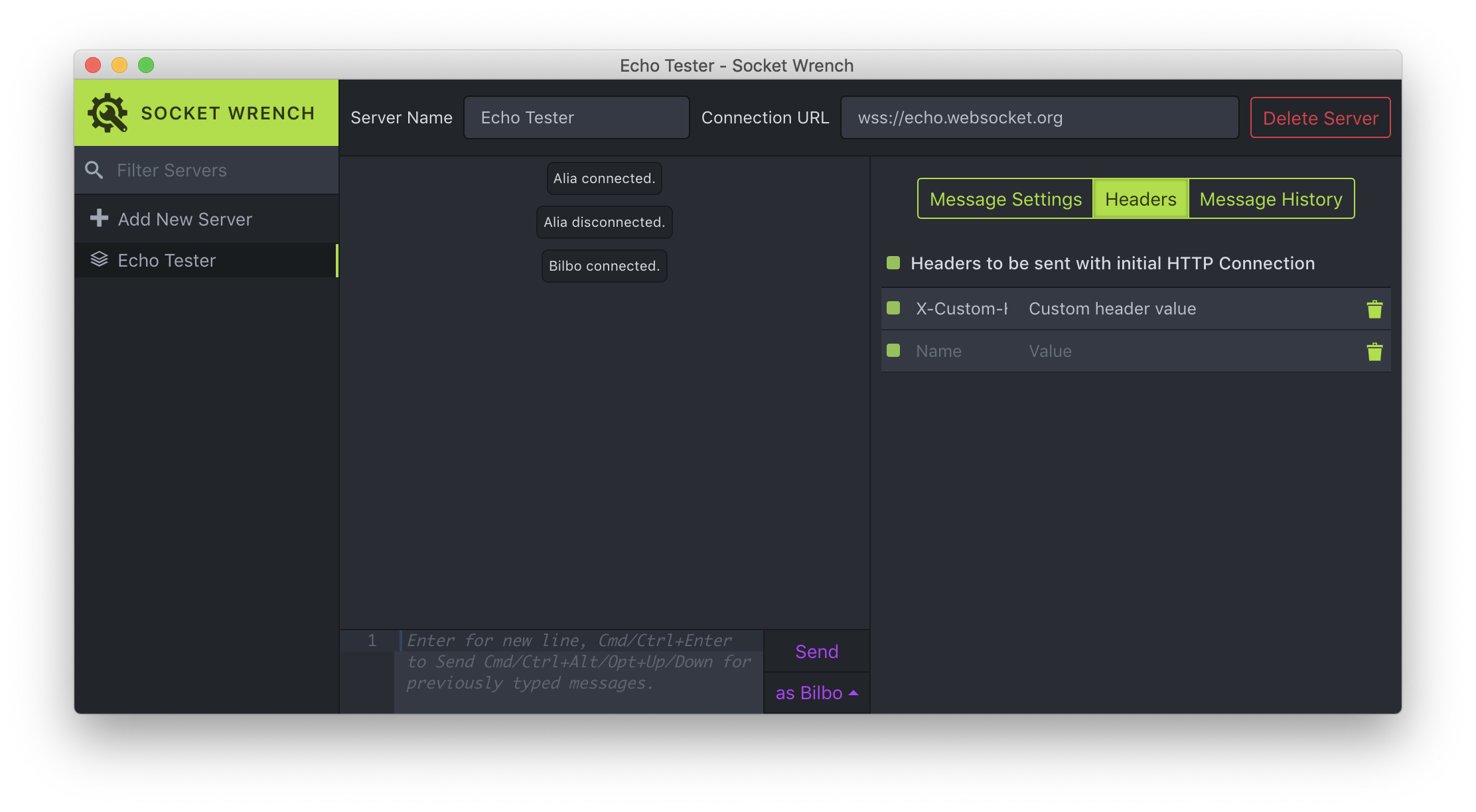Click Delete Server button

click(1320, 117)
